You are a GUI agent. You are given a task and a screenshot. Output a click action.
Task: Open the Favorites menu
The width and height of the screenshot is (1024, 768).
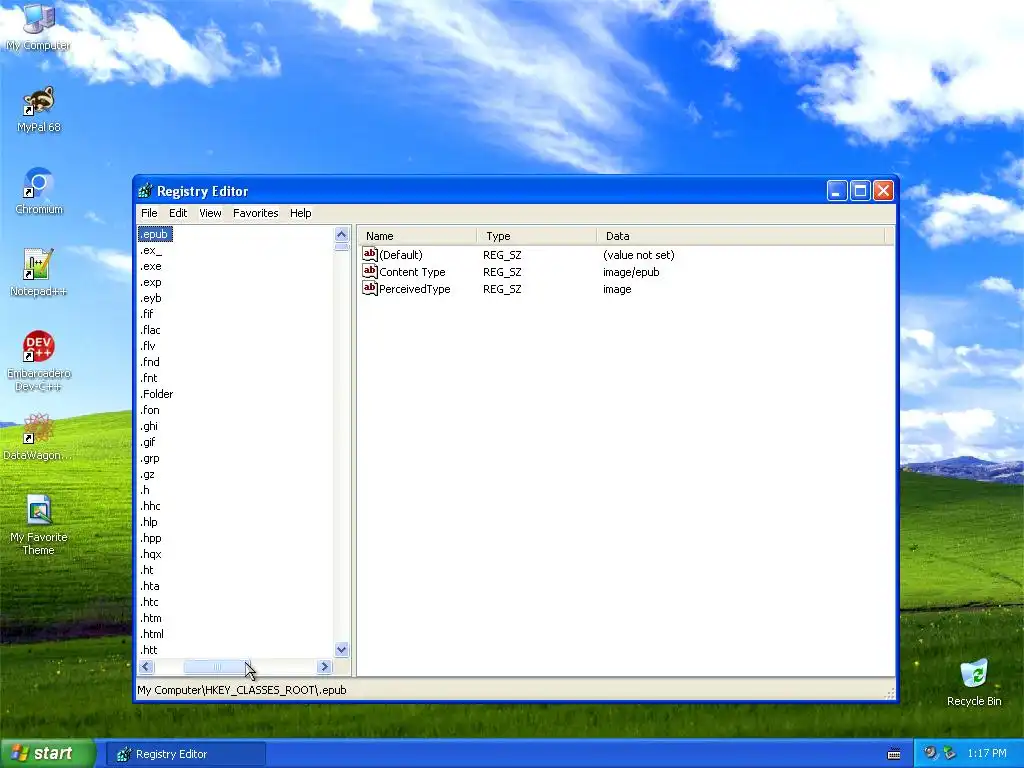click(255, 213)
